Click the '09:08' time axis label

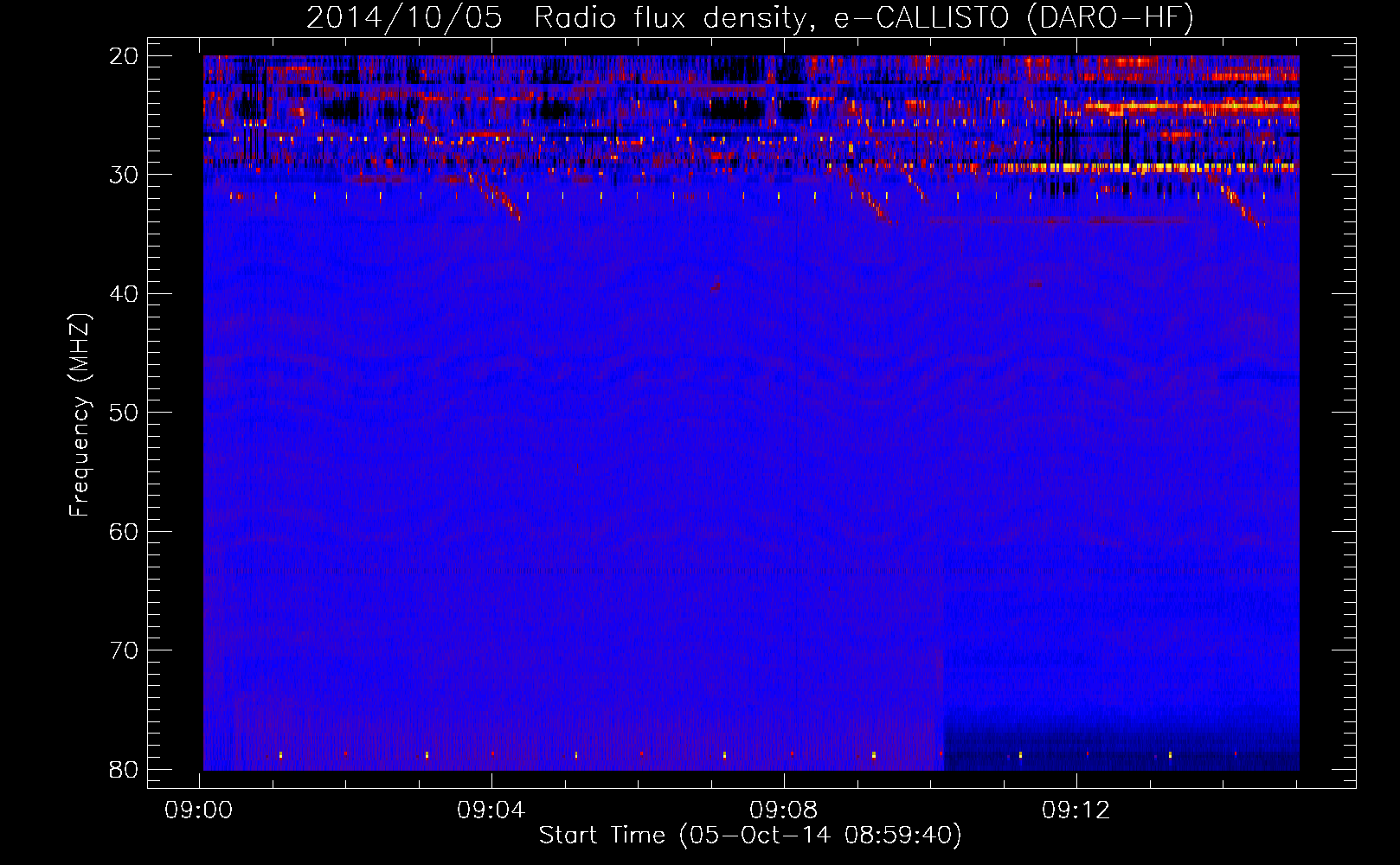tap(784, 811)
